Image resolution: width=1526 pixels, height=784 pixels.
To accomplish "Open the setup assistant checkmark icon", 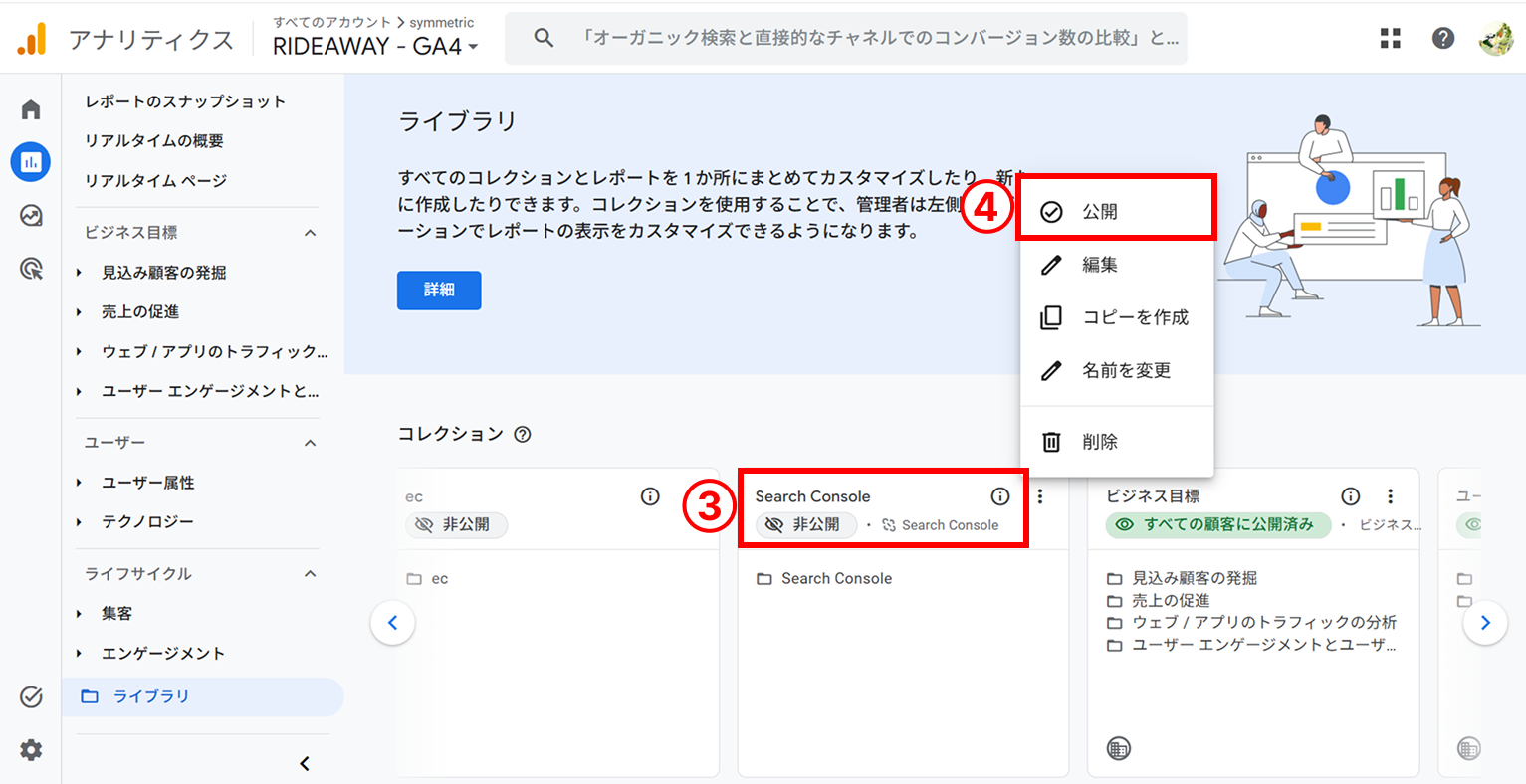I will coord(31,696).
